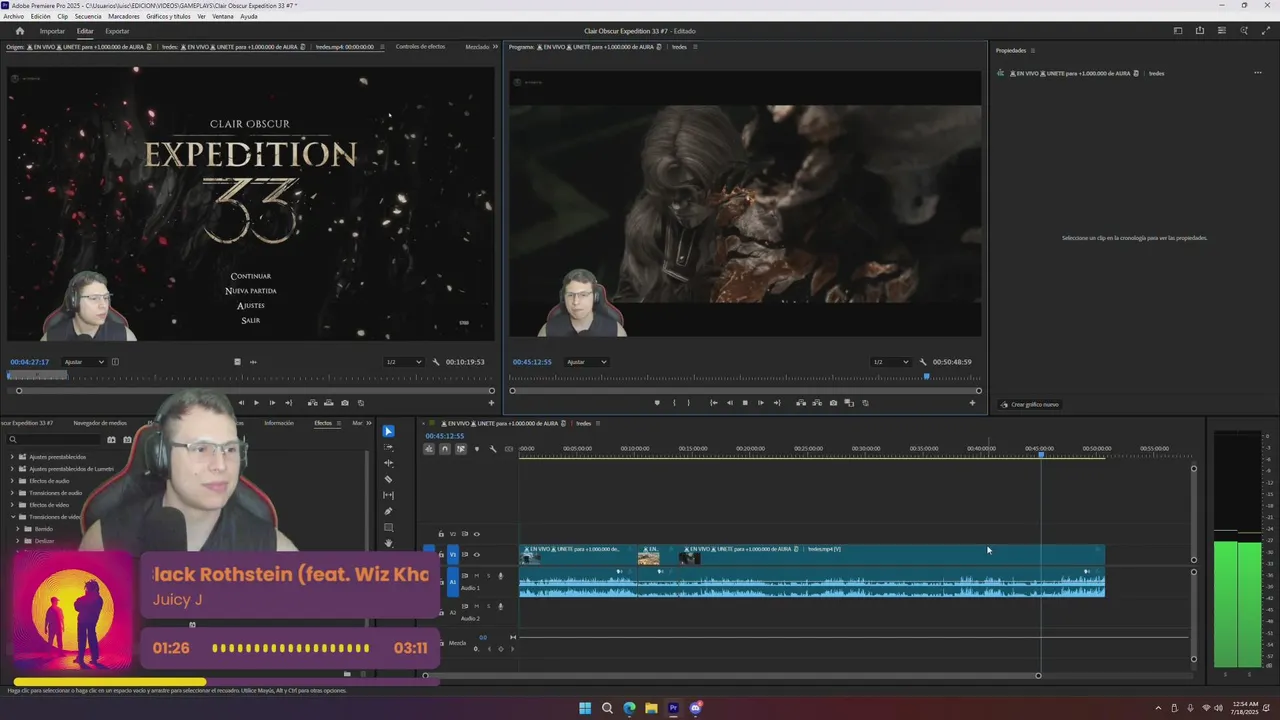
Task: Enable voice-over record on Audio 1
Action: click(x=501, y=576)
